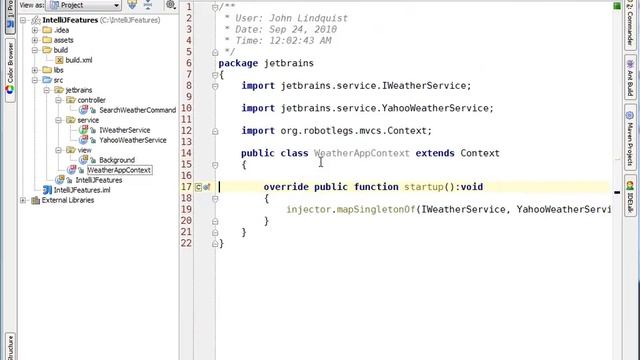Open the View as Project dropdown
The image size is (640, 360).
click(x=84, y=5)
